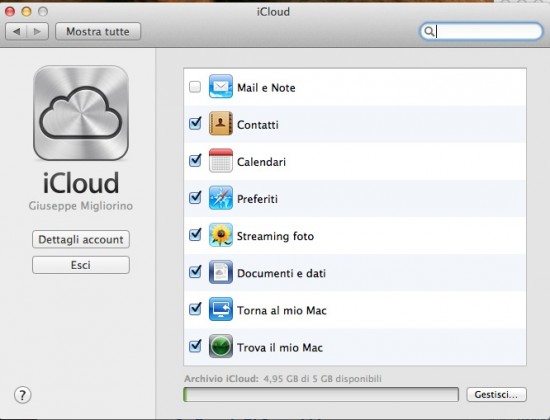Screen dimensions: 550x420
Task: Click the large iCloud cloud logo
Action: click(x=81, y=113)
